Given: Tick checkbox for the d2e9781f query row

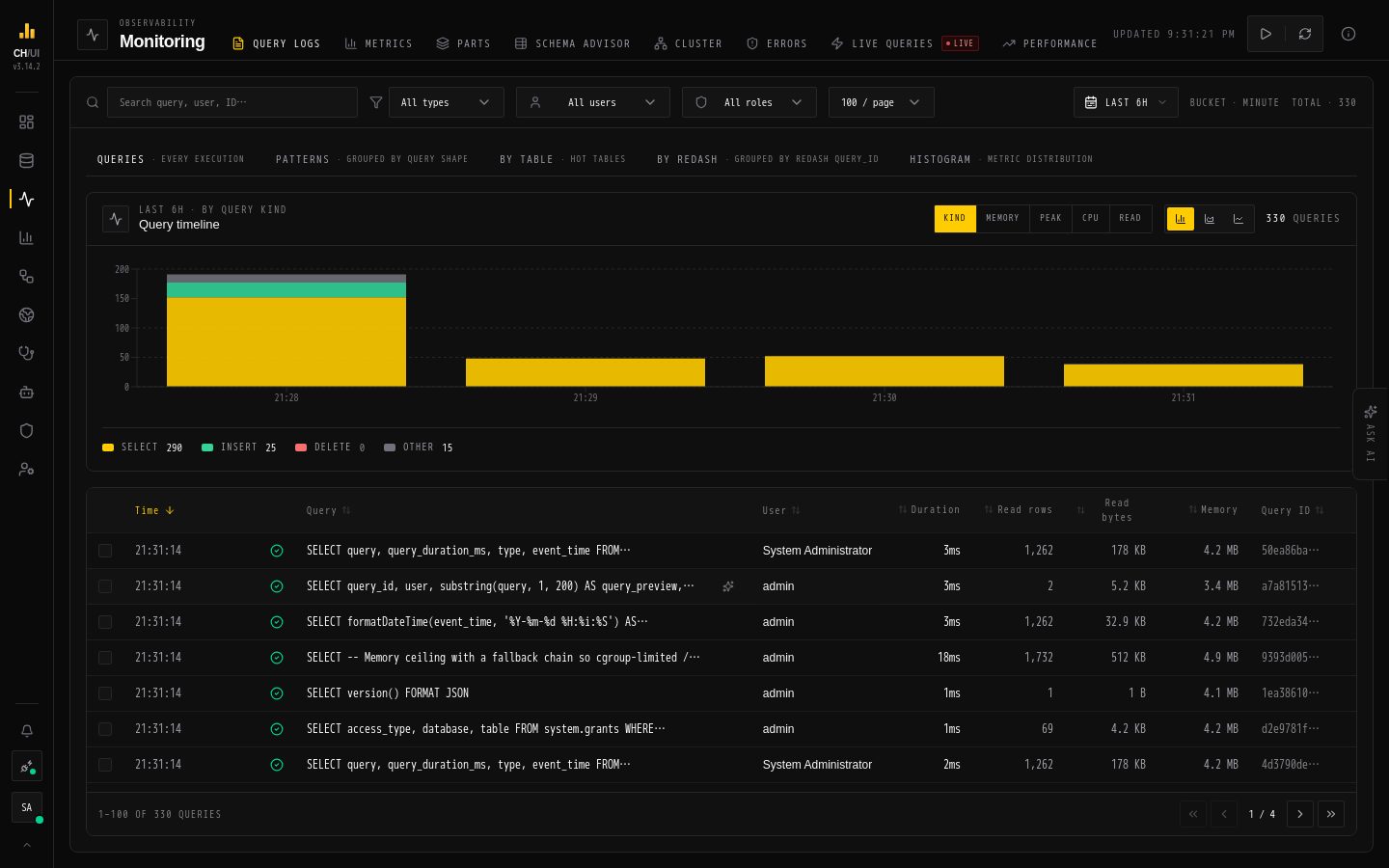Looking at the screenshot, I should (x=105, y=729).
